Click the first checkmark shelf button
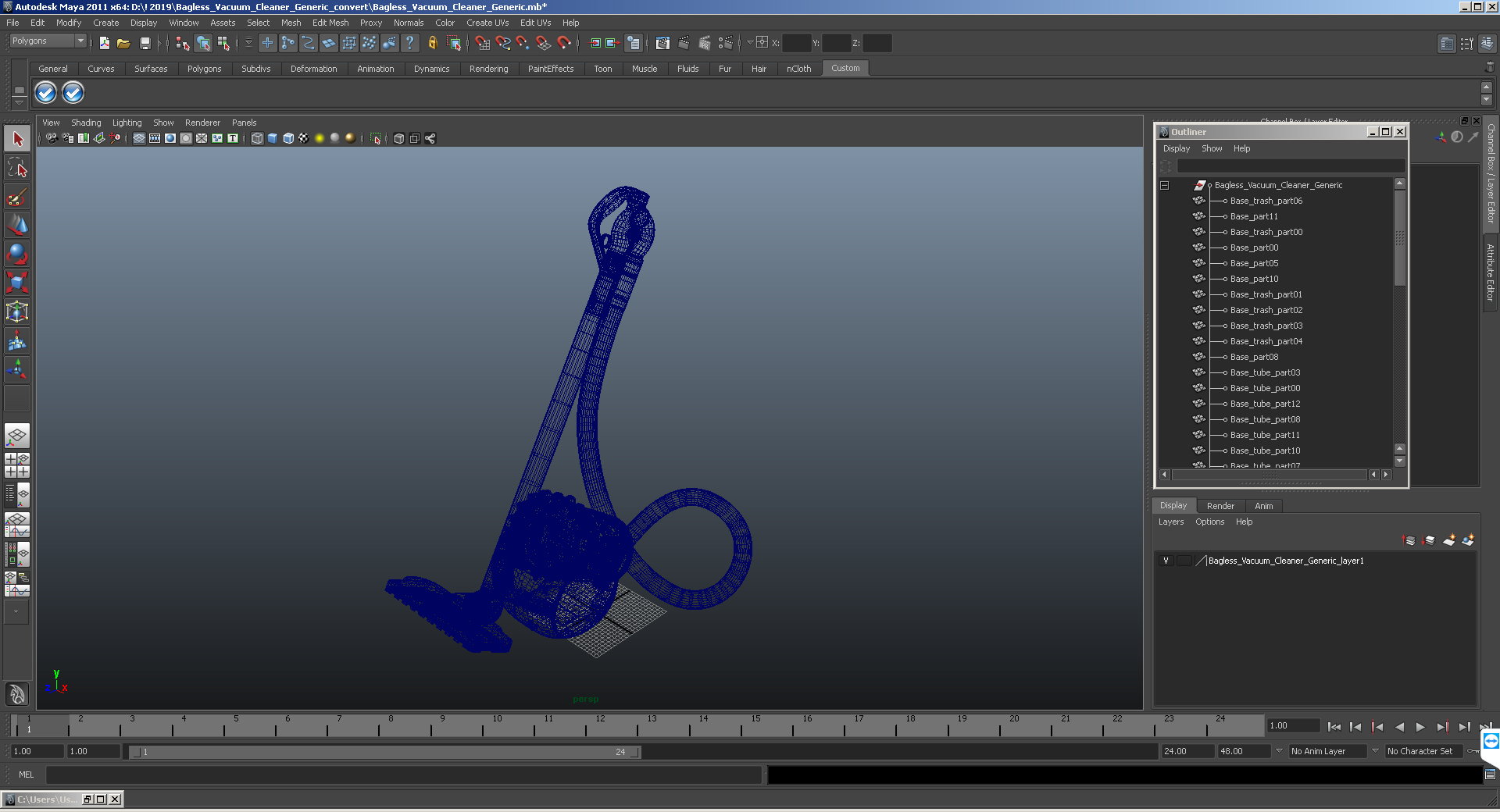The width and height of the screenshot is (1500, 812). [x=46, y=93]
